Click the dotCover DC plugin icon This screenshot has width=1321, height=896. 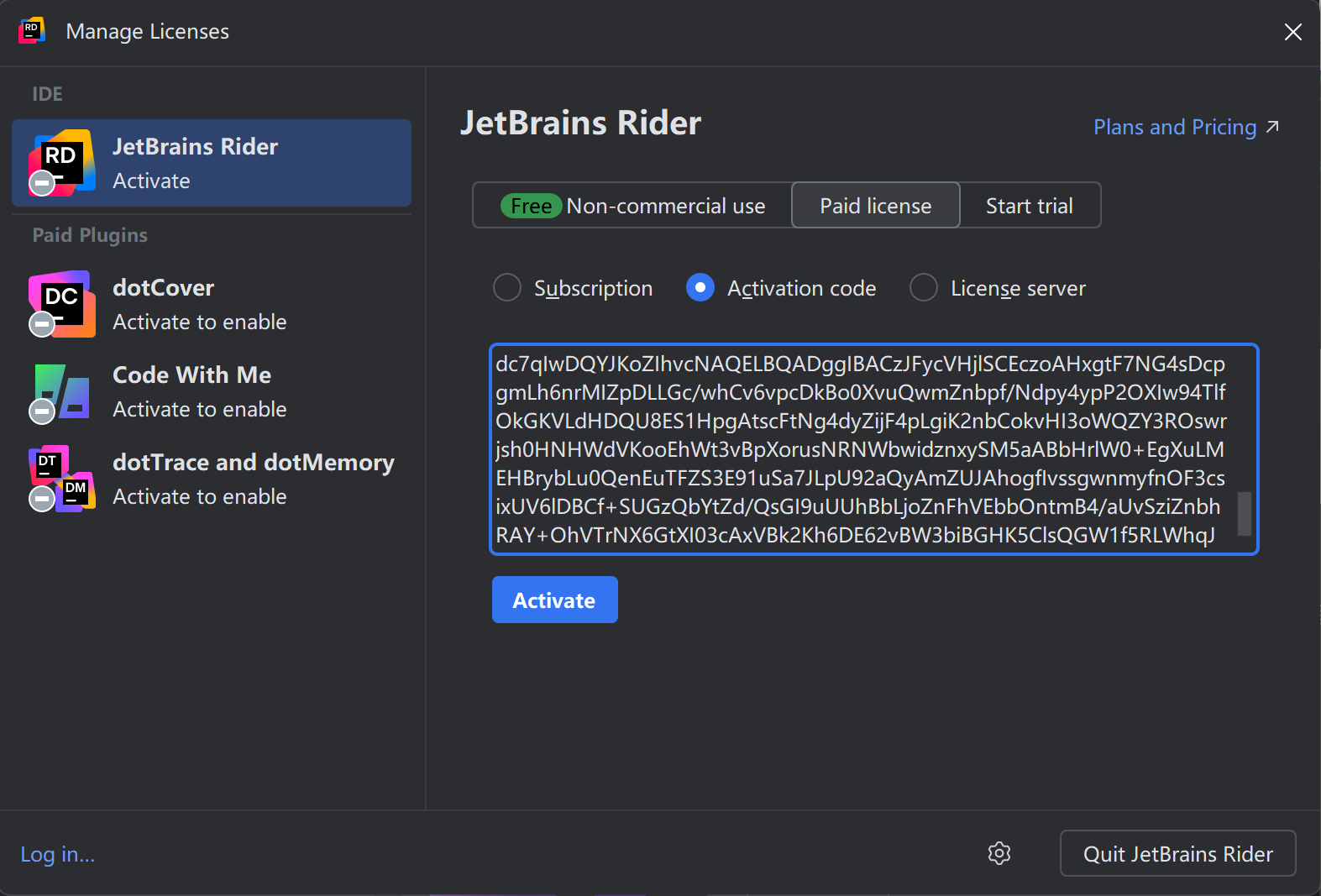(60, 304)
